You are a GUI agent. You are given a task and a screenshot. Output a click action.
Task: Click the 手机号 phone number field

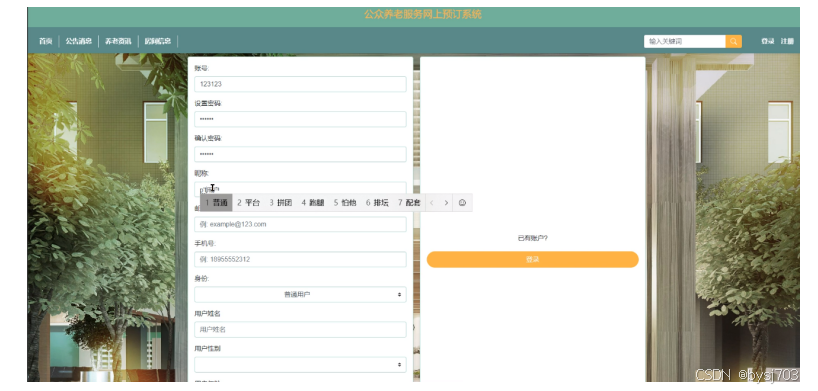(300, 259)
